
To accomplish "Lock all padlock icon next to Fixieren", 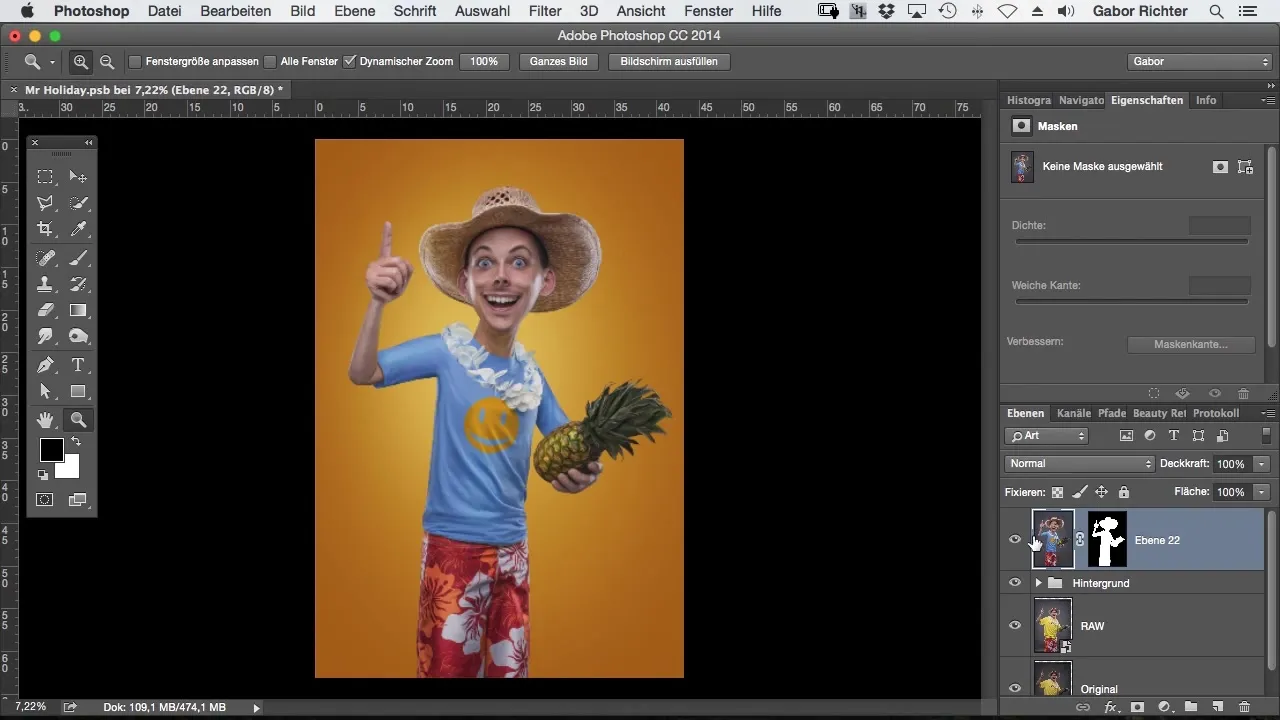I will click(x=1124, y=492).
